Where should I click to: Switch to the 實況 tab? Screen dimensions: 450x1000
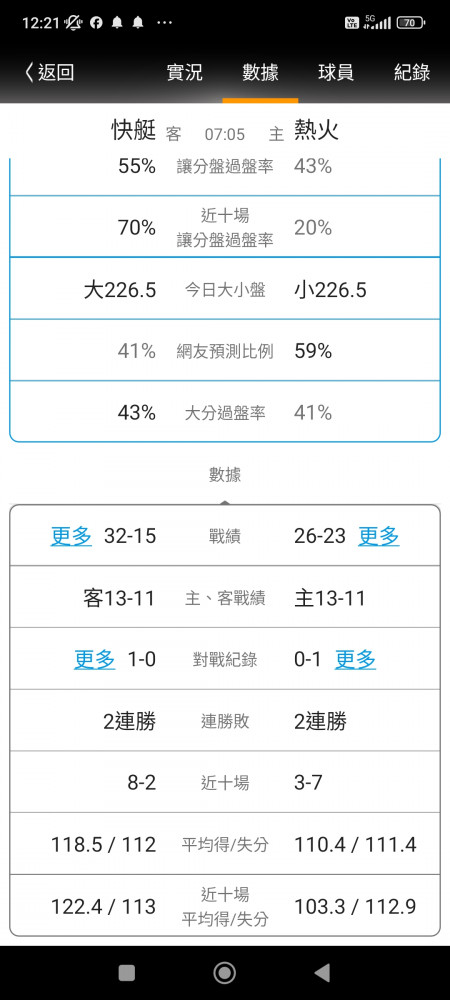pyautogui.click(x=184, y=73)
